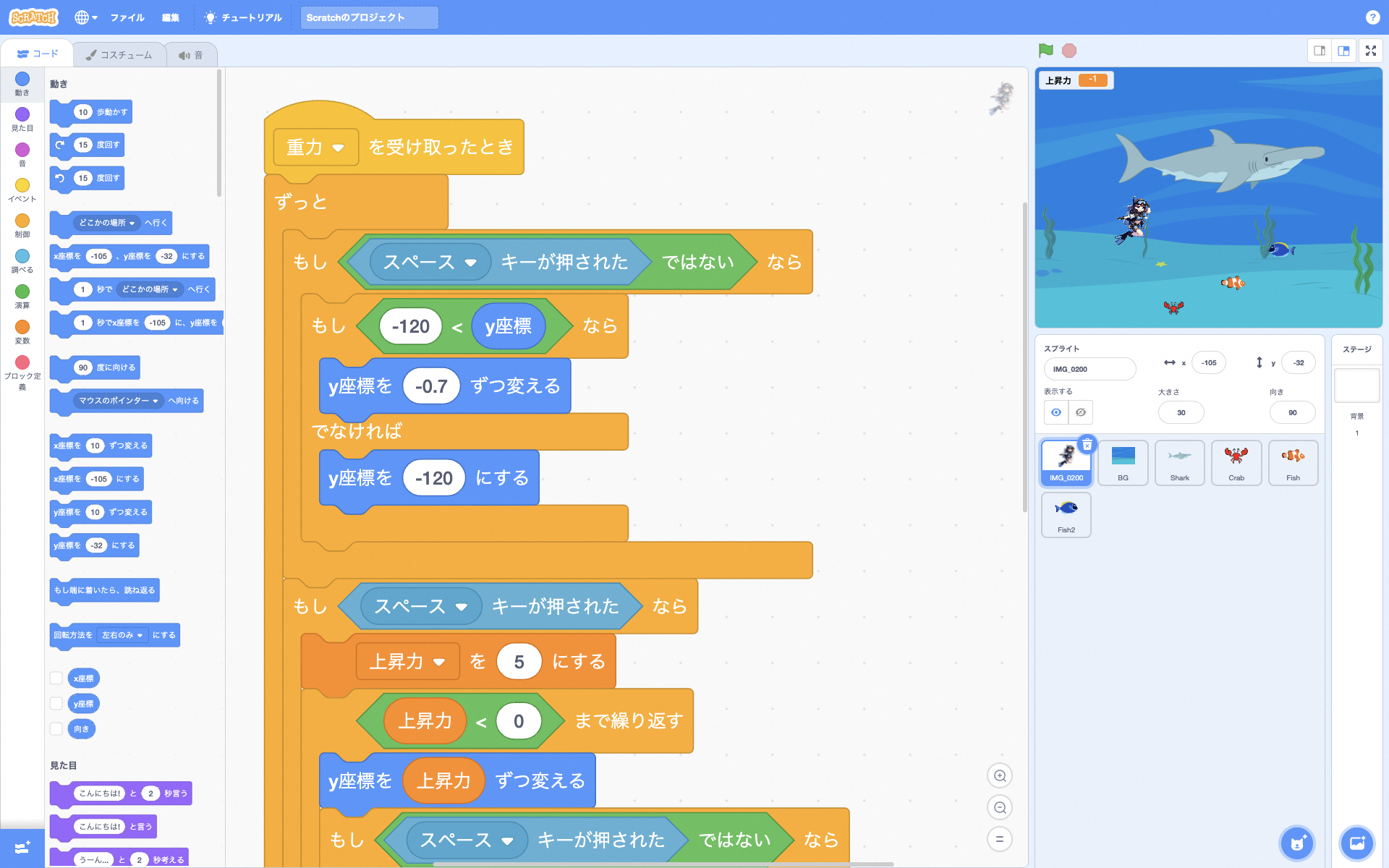This screenshot has height=868, width=1389.
Task: Click the 上昇力 variable monitor on stage
Action: coord(1076,80)
